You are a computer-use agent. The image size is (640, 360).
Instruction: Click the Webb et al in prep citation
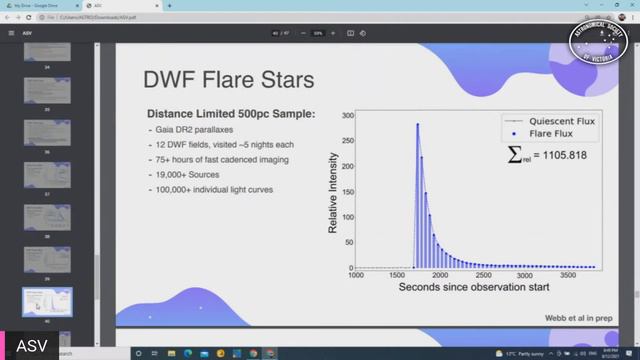(579, 318)
